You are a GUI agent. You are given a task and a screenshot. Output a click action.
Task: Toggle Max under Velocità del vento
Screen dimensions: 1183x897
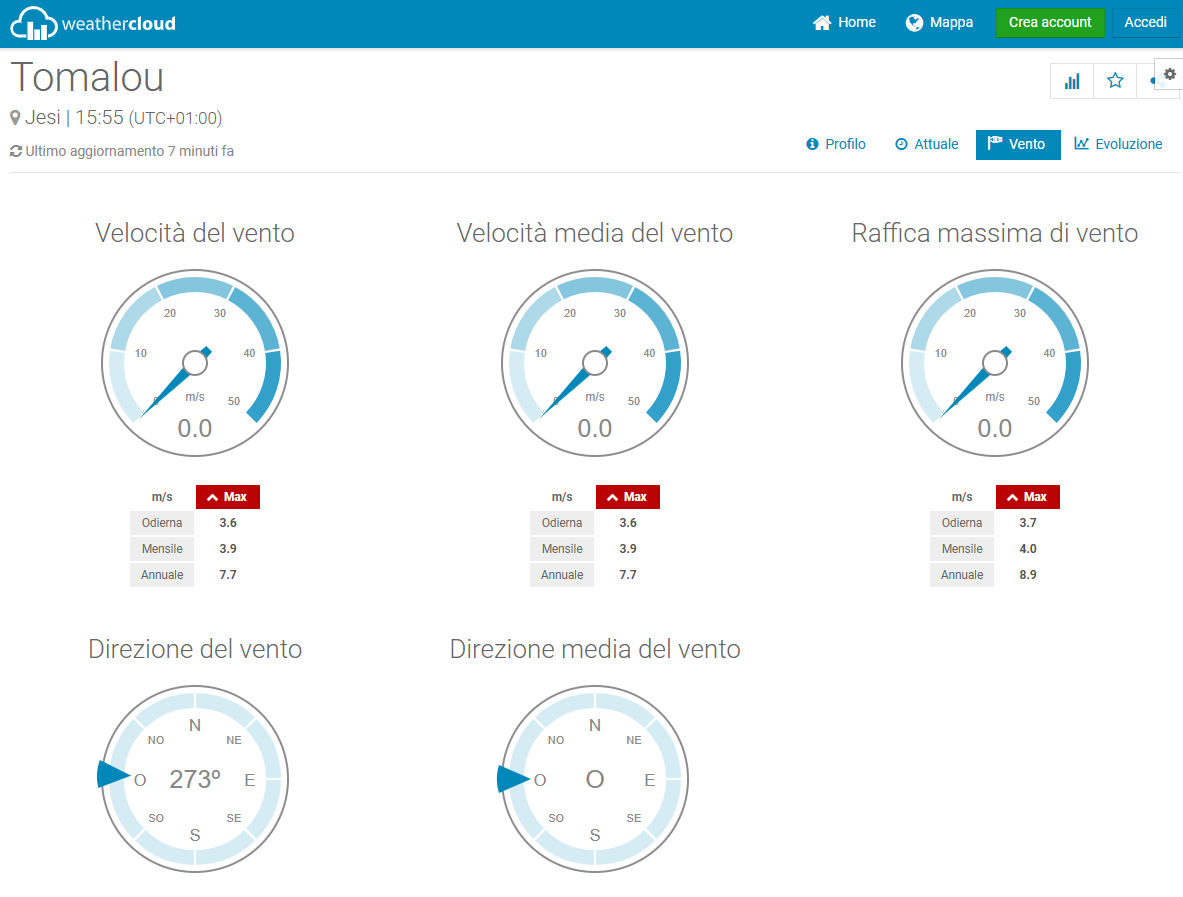tap(227, 497)
